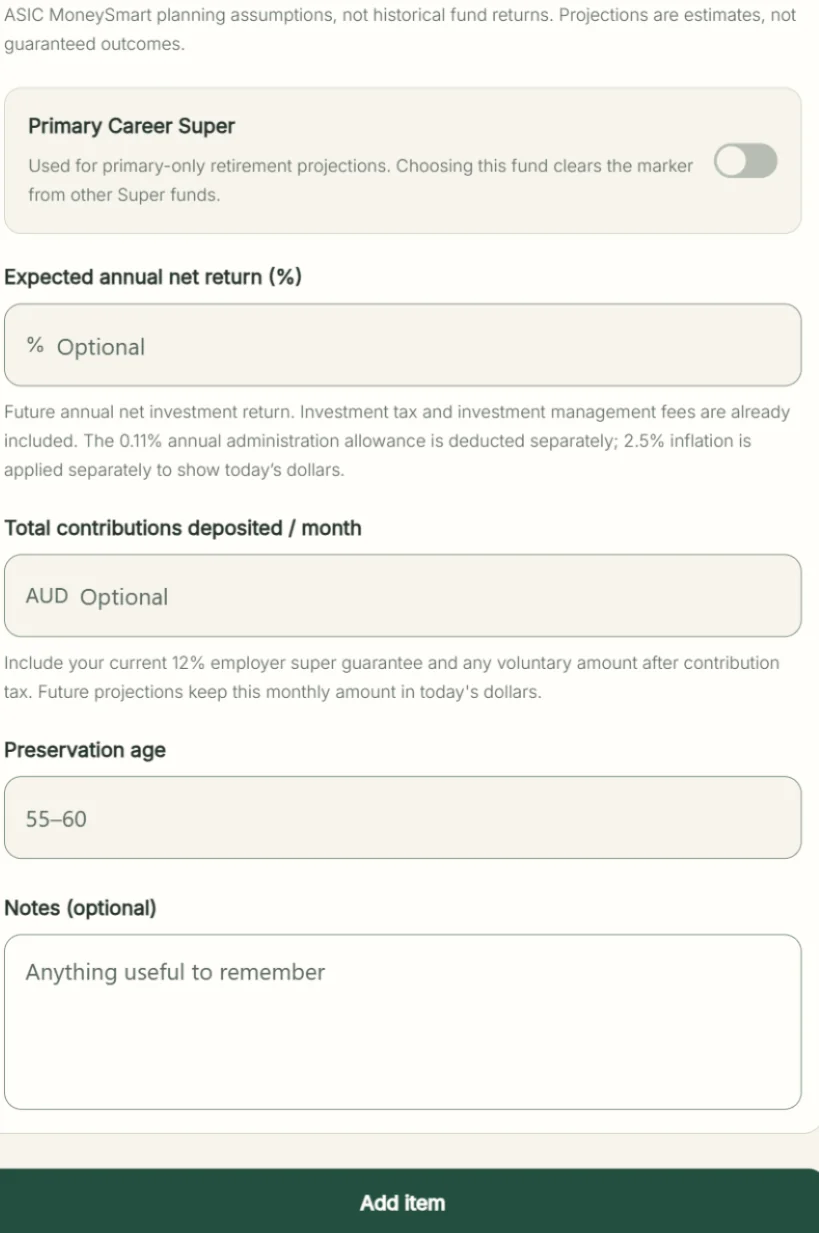Screen dimensions: 819x1233
Task: Click inside the Notes text area
Action: click(403, 1022)
